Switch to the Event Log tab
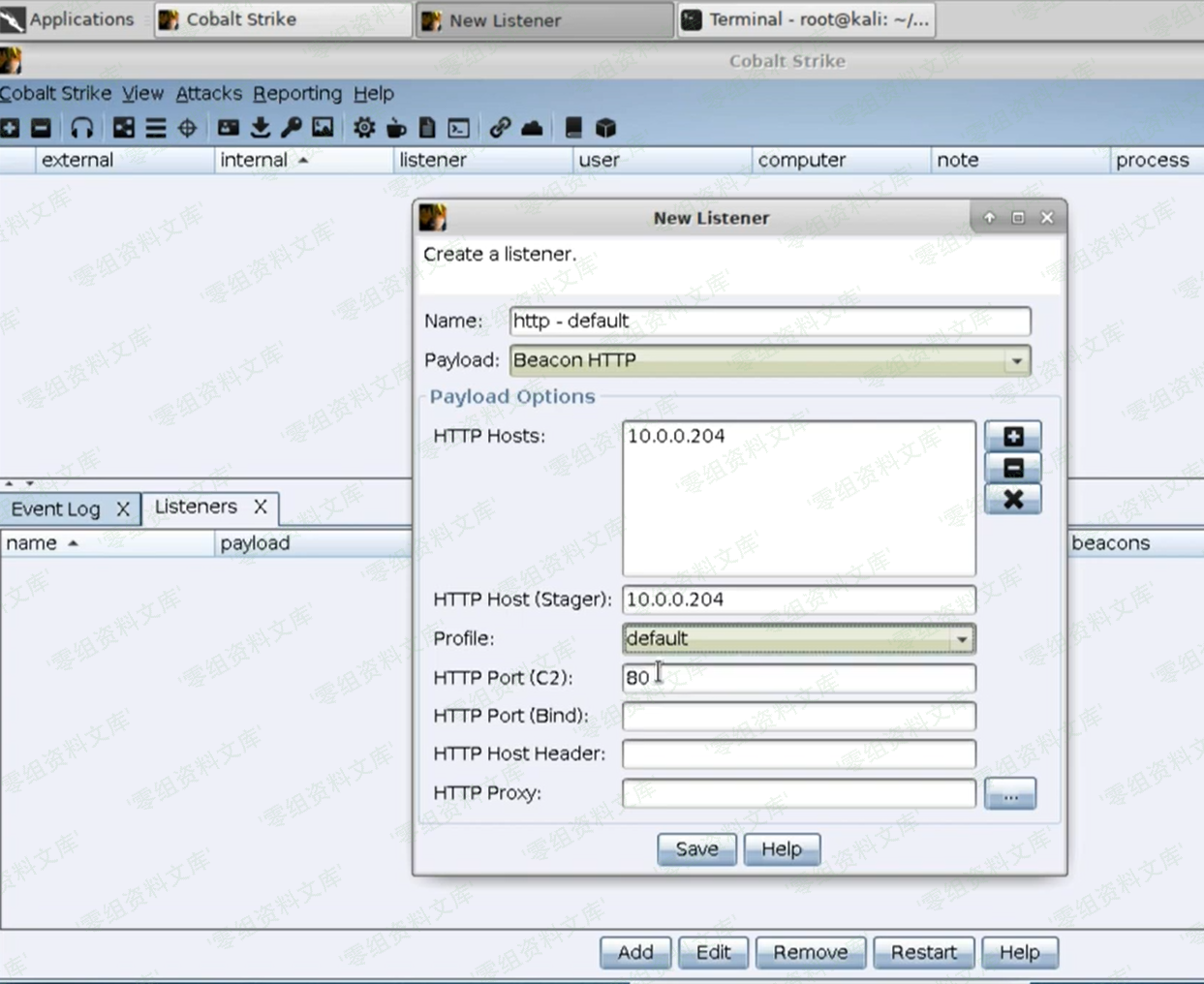This screenshot has width=1204, height=984. 56,508
